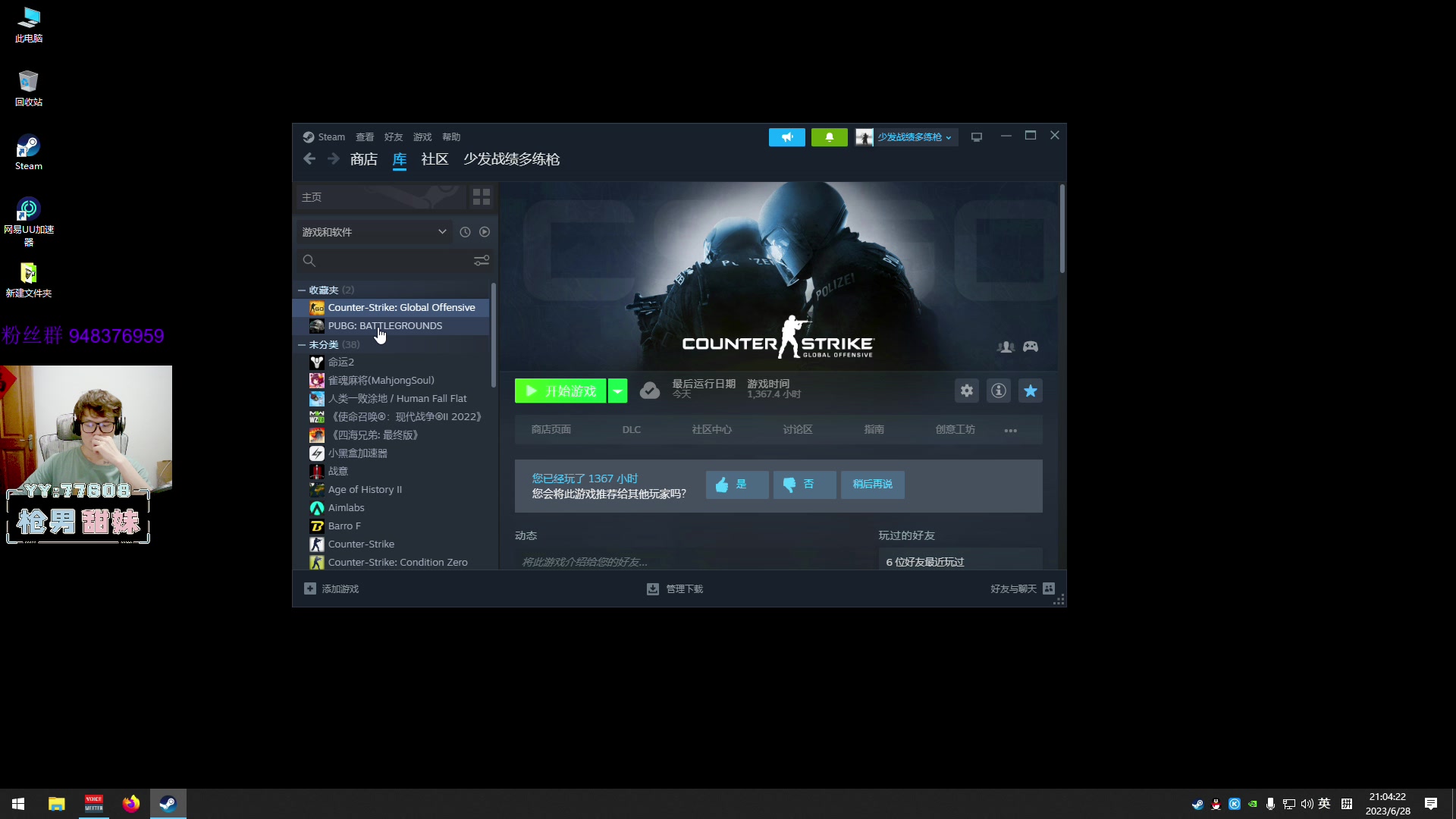Open Firefox from the taskbar

click(131, 804)
